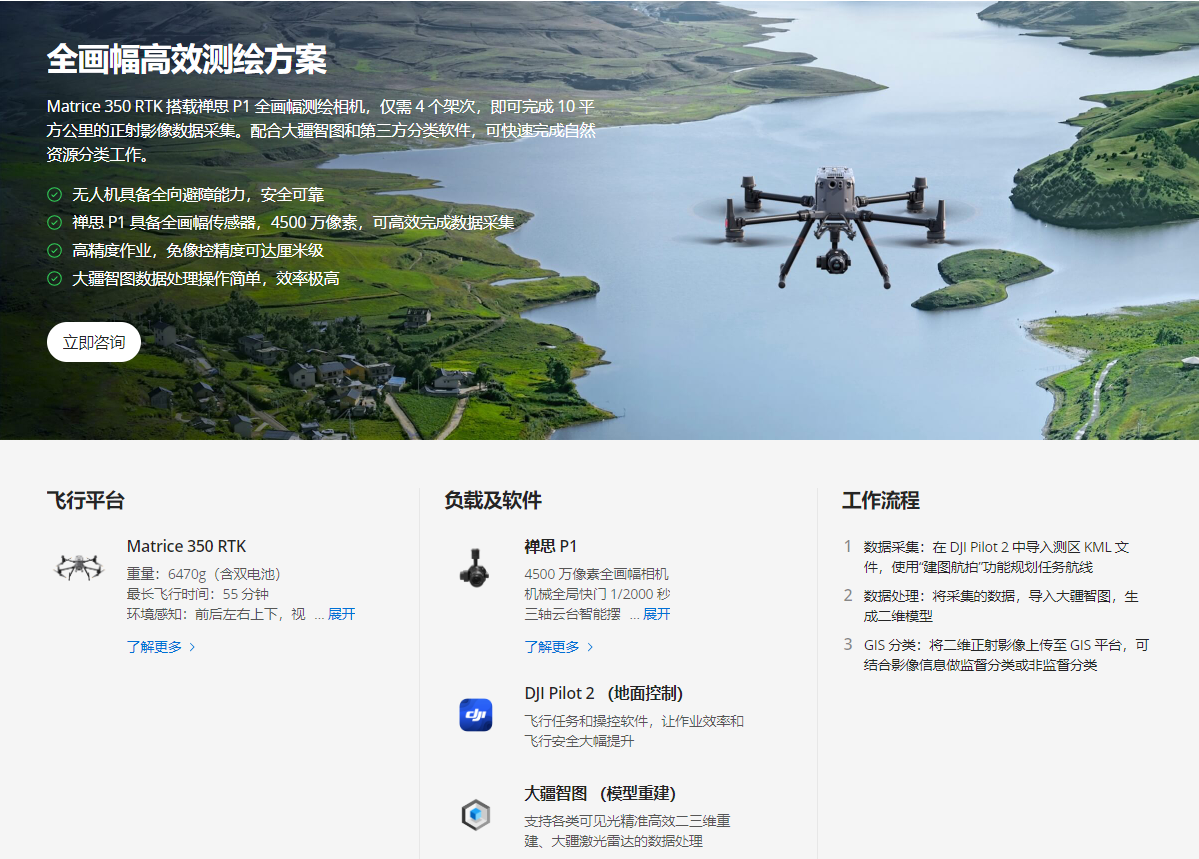
Task: Click the 大疆智图 hexagon app icon
Action: [x=475, y=815]
